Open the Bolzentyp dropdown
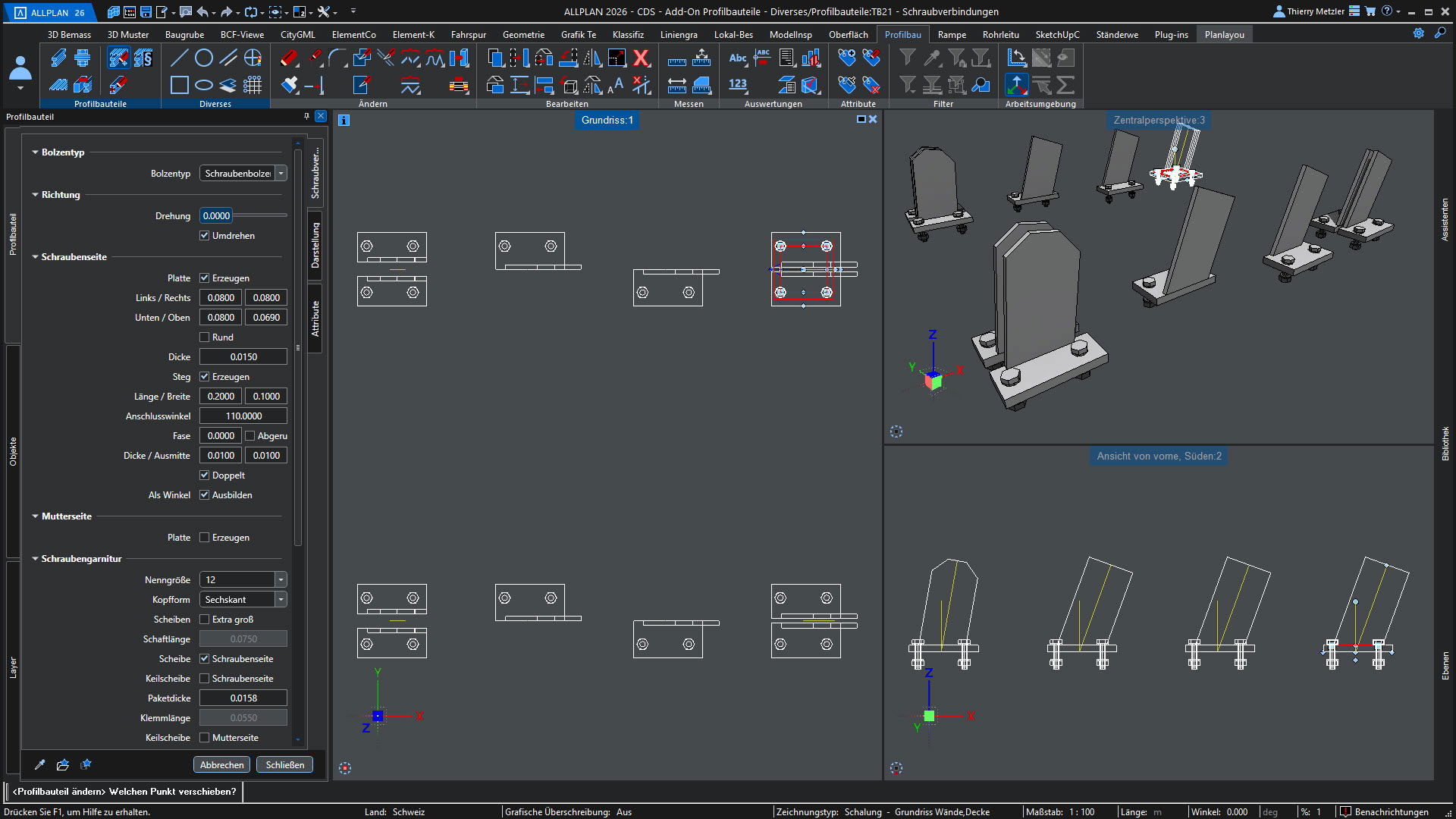Screen dimensions: 1456x819 [x=281, y=174]
